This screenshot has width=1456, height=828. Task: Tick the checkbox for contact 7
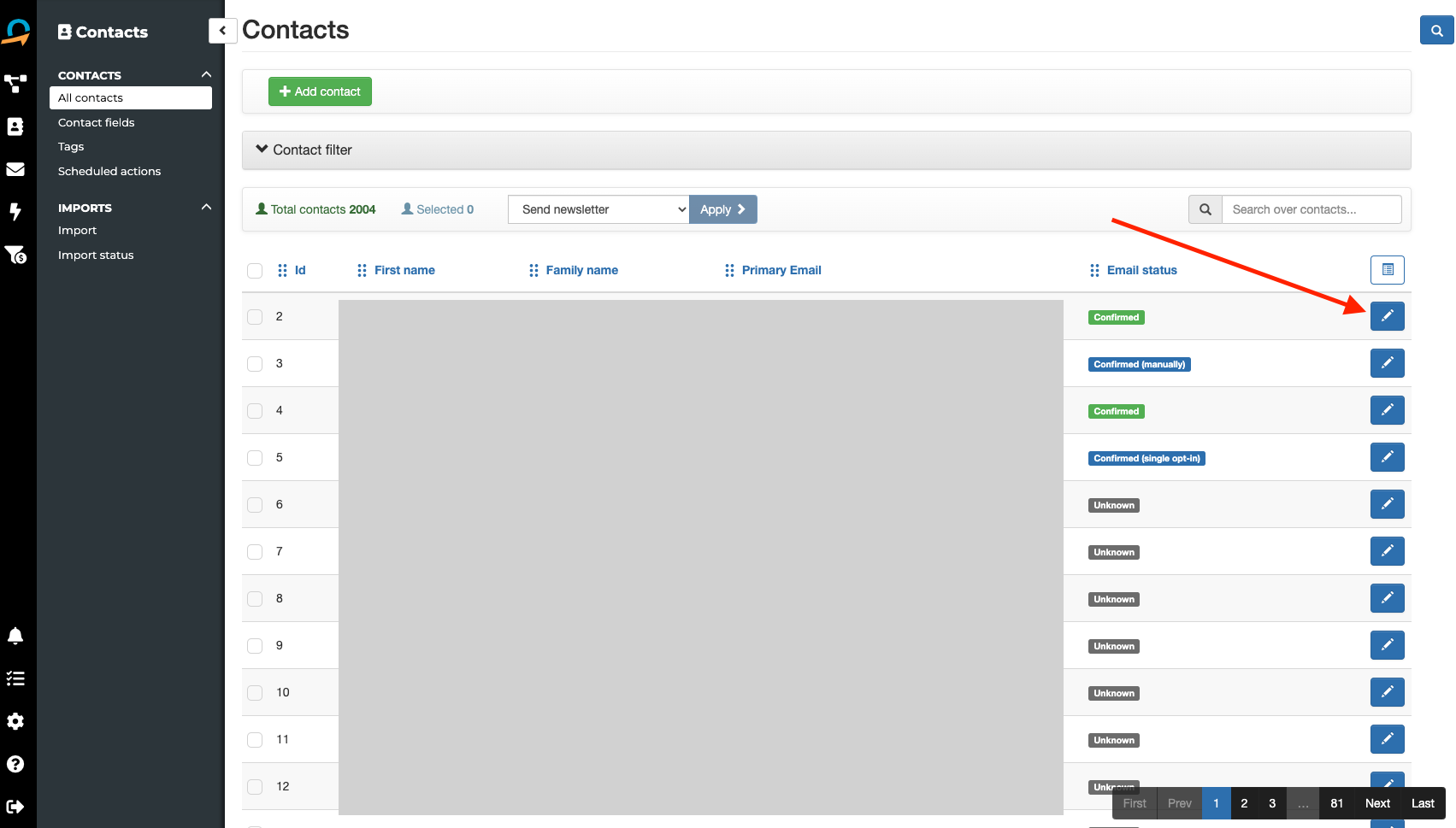[255, 552]
